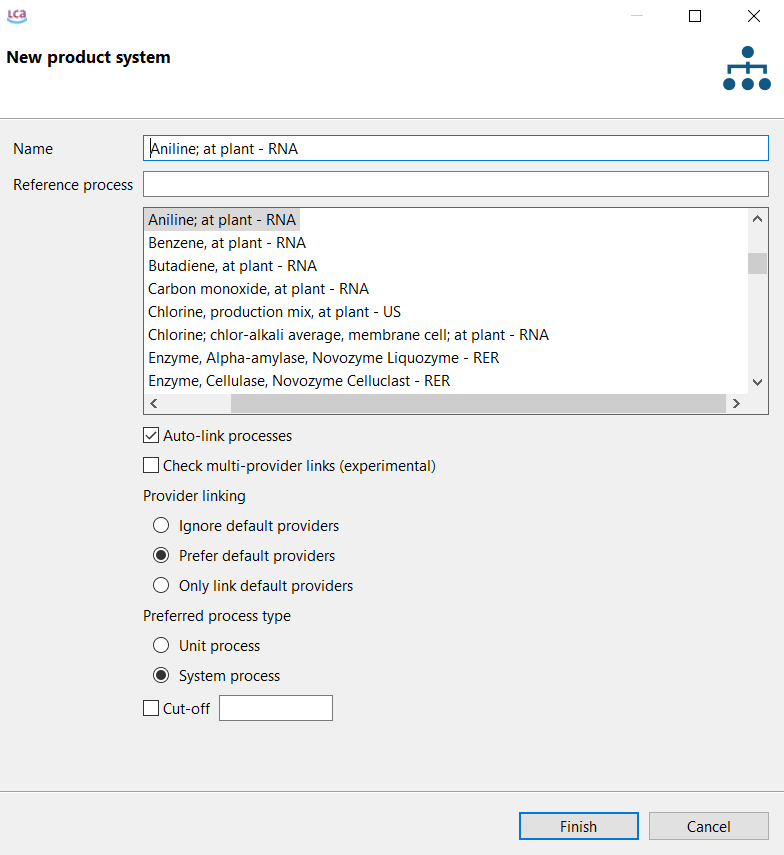The width and height of the screenshot is (784, 855).
Task: Select Benzene, at plant - RNA process
Action: point(227,243)
